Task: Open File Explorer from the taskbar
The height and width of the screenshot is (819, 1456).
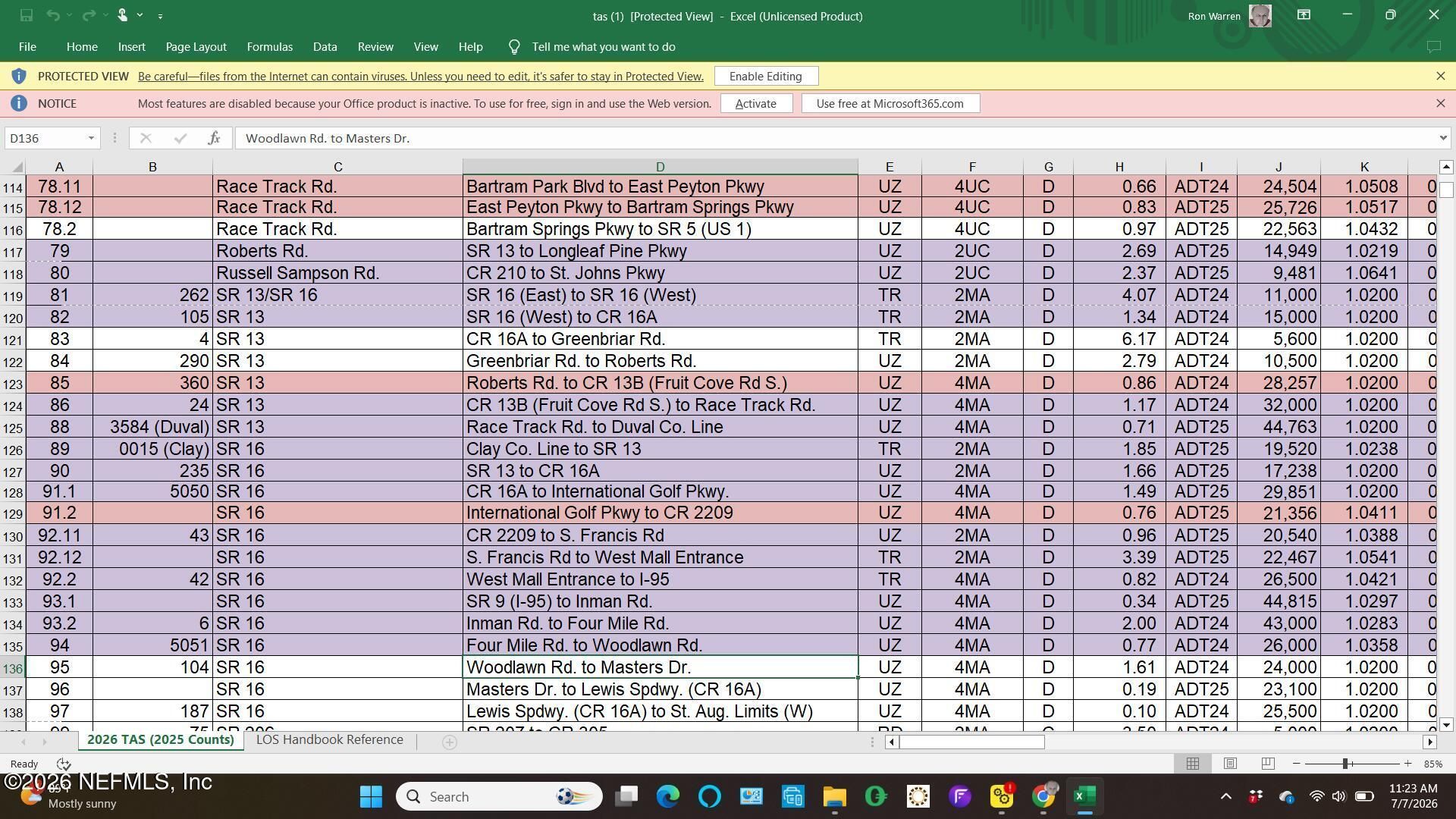Action: pos(834,796)
